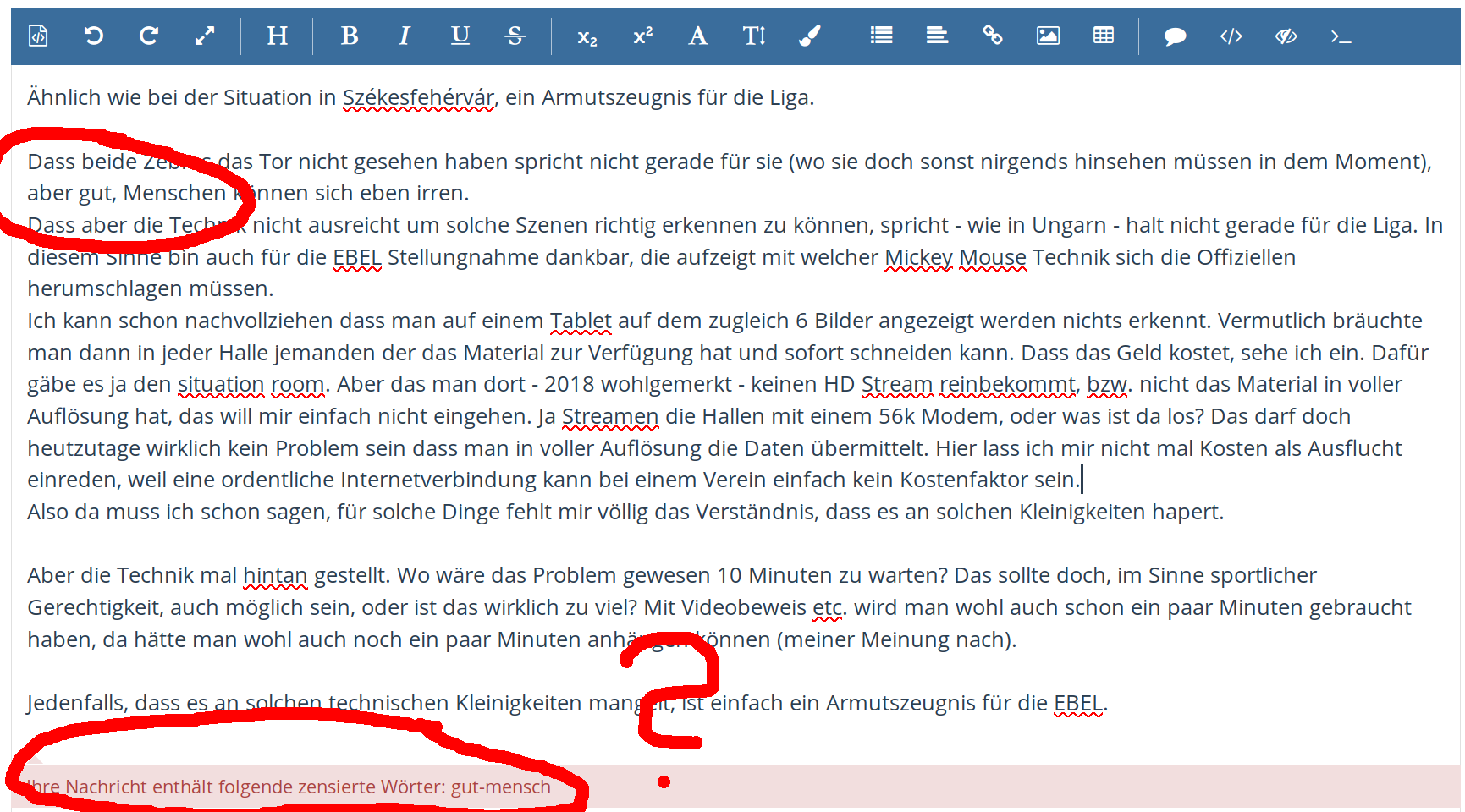Toggle underline formatting
Viewport: 1465px width, 812px height.
tap(460, 36)
